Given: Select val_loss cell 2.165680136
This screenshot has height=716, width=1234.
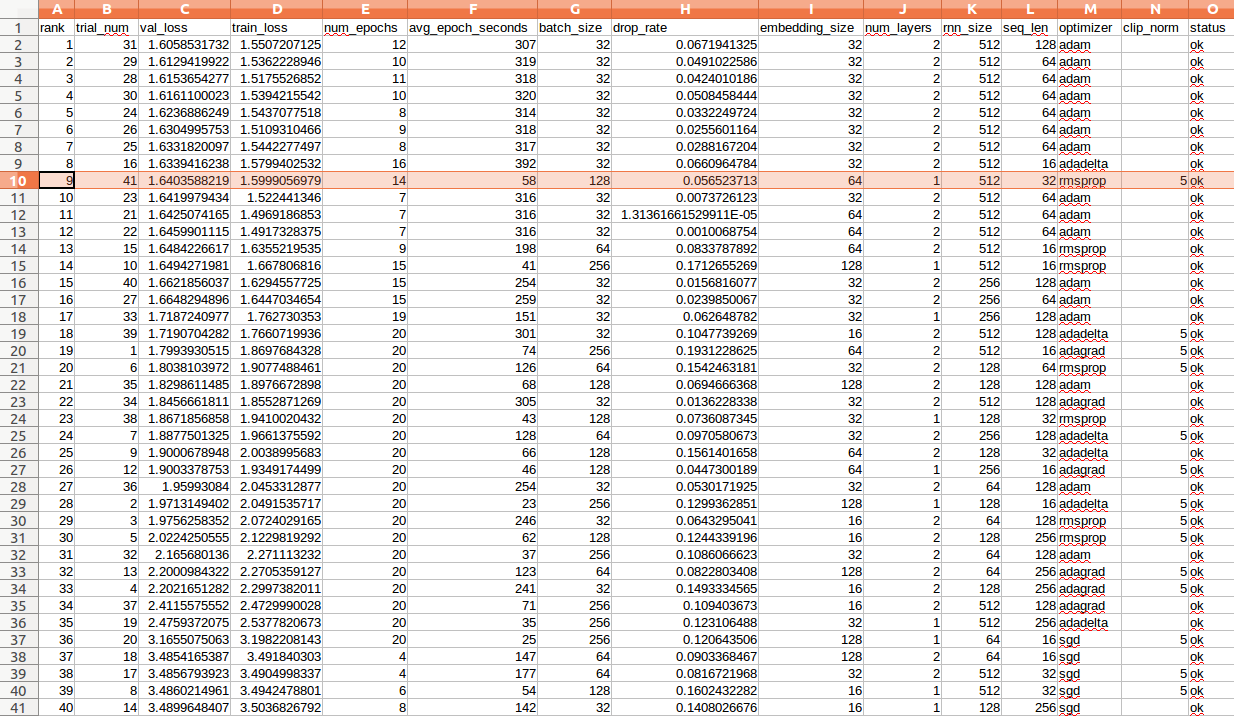Looking at the screenshot, I should (x=187, y=554).
